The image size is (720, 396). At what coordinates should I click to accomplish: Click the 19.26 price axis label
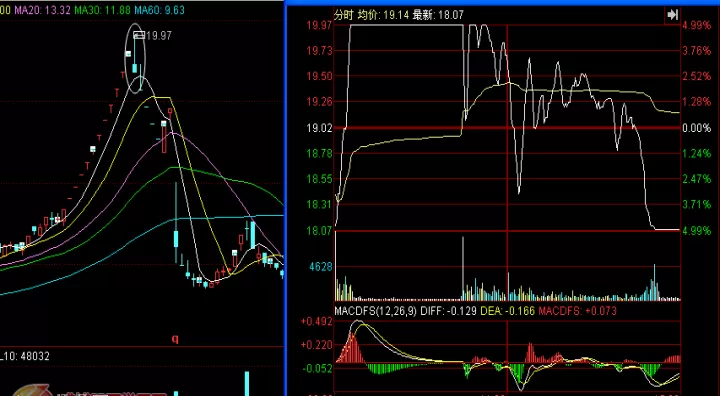tap(319, 102)
